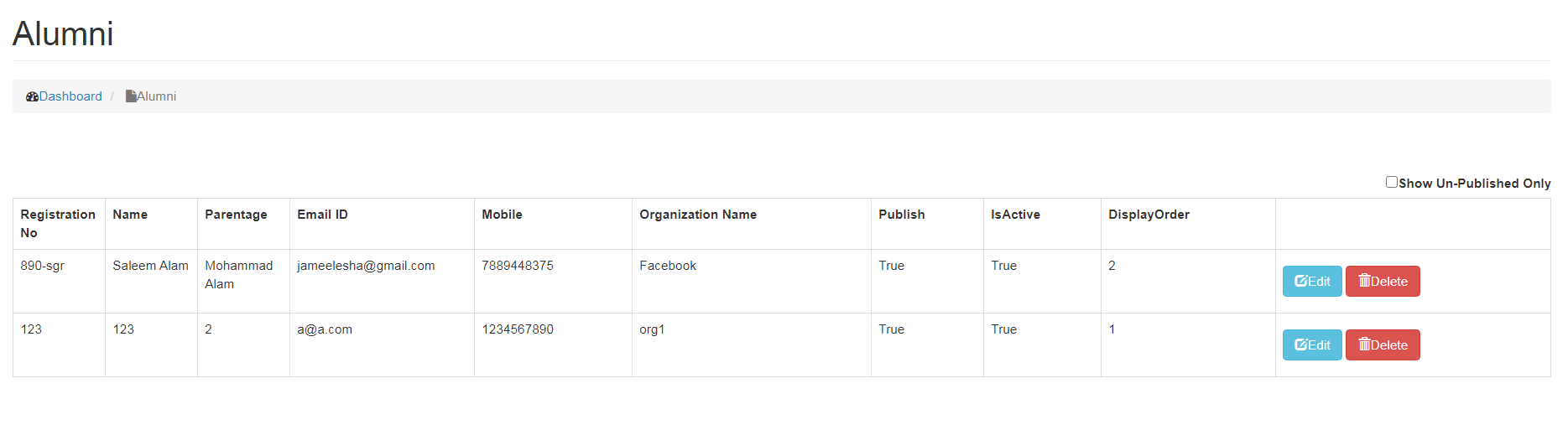Select the Alumni breadcrumb item
Image resolution: width=1568 pixels, height=430 pixels.
(156, 96)
